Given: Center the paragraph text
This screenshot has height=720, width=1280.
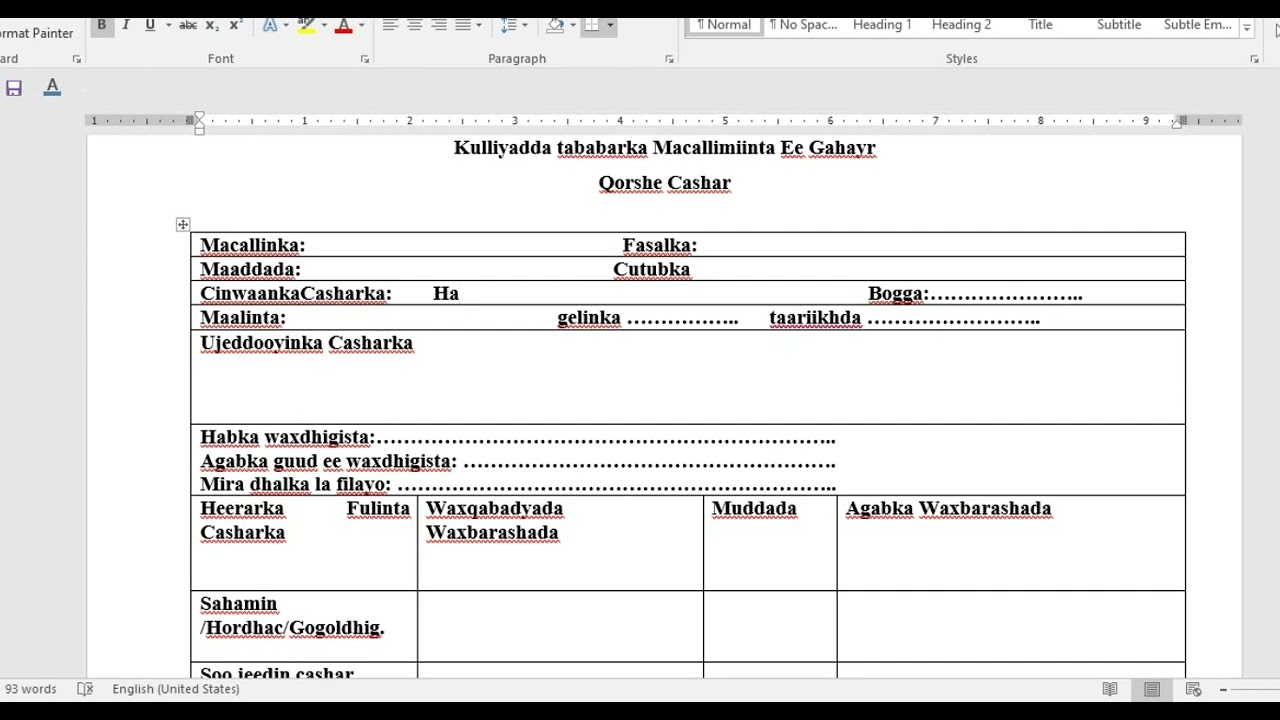Looking at the screenshot, I should tap(414, 25).
